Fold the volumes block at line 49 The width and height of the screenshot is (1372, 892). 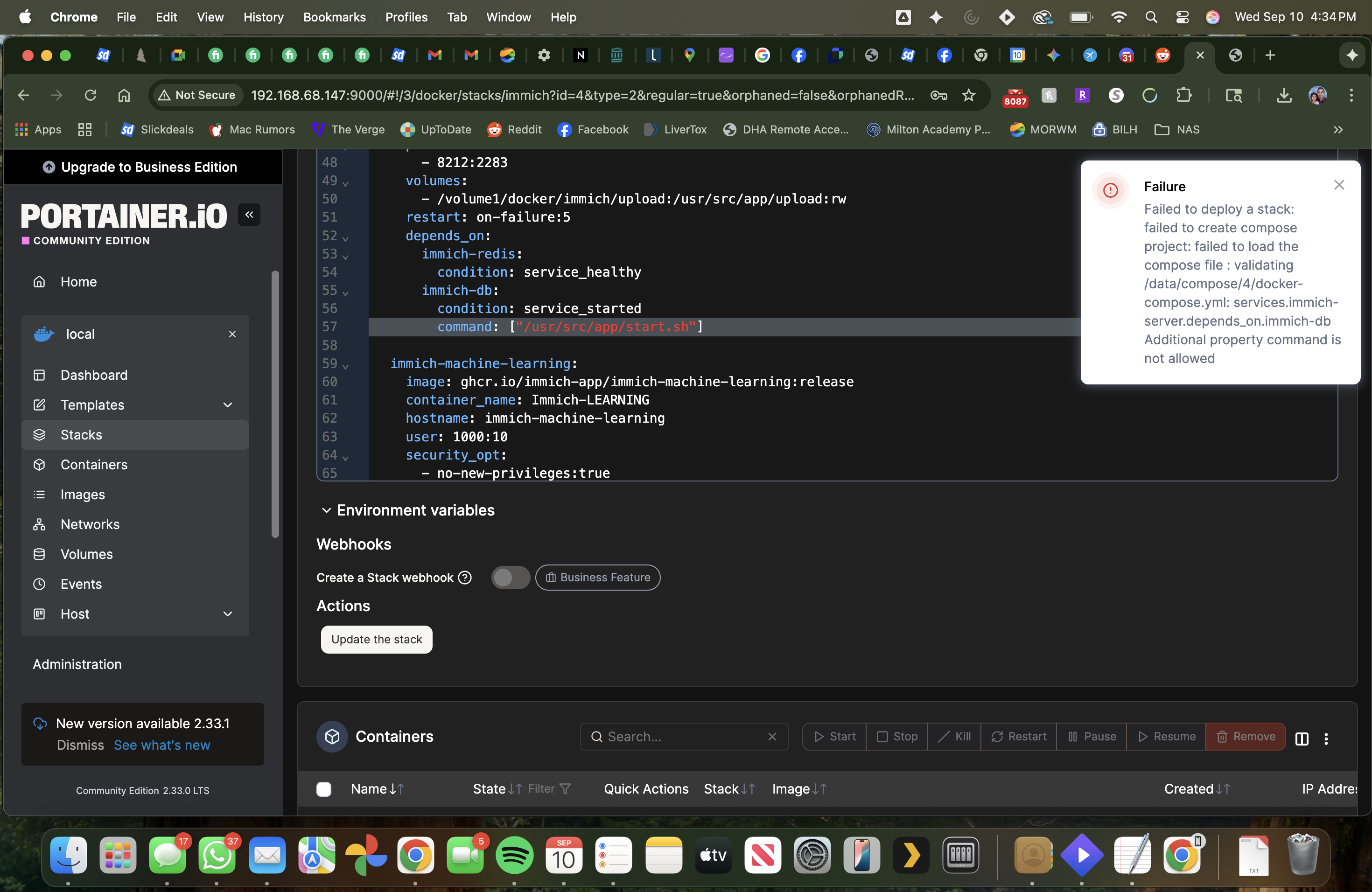(346, 183)
